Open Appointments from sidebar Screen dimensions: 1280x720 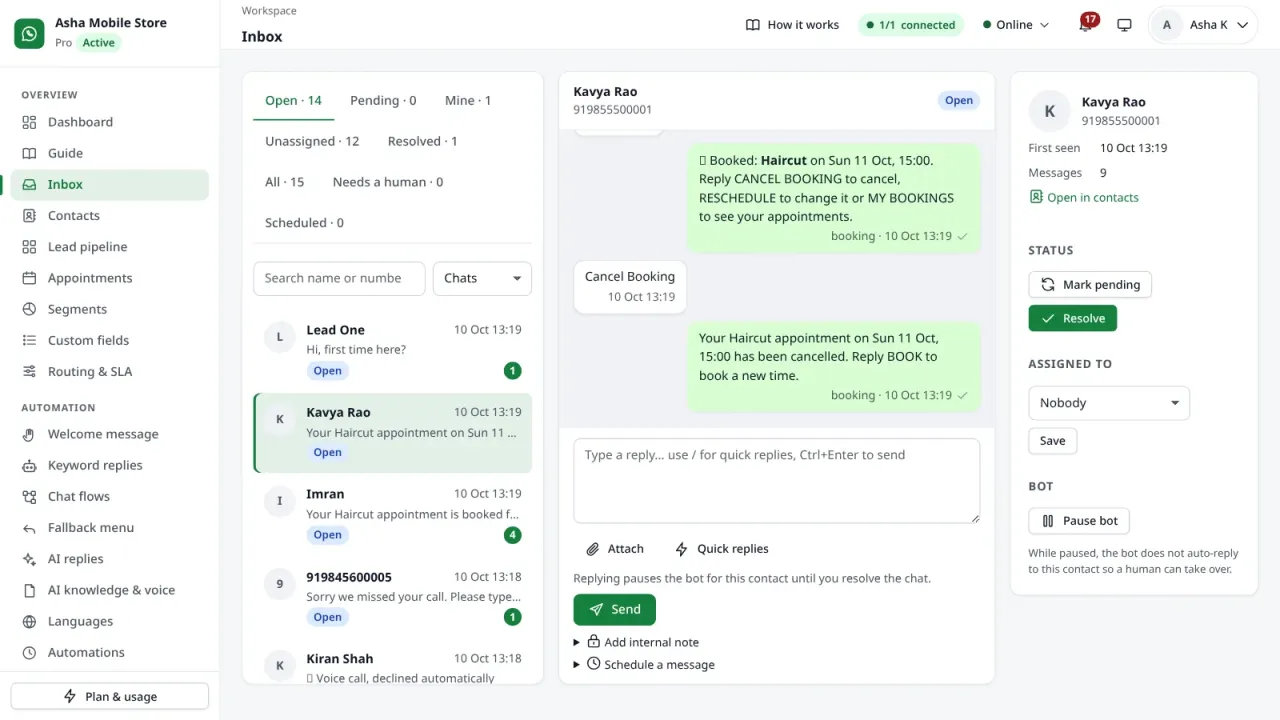click(x=110, y=278)
